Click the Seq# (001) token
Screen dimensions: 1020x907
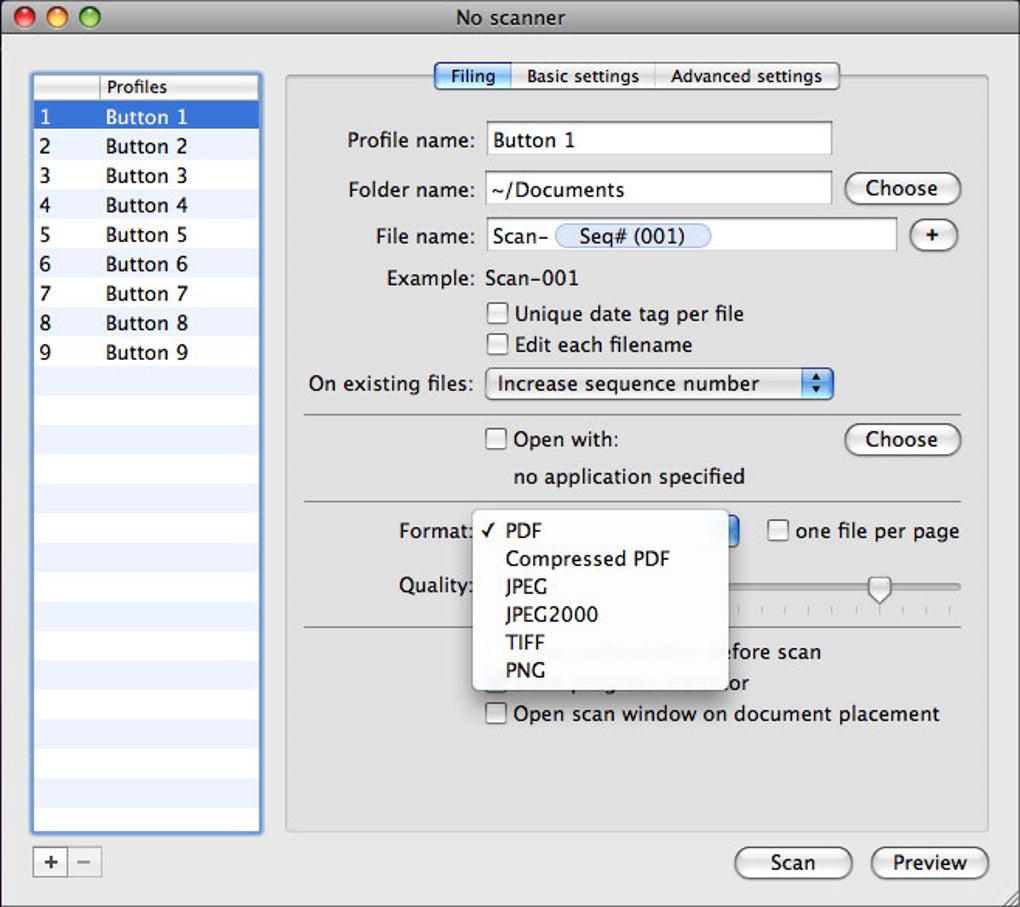[632, 236]
